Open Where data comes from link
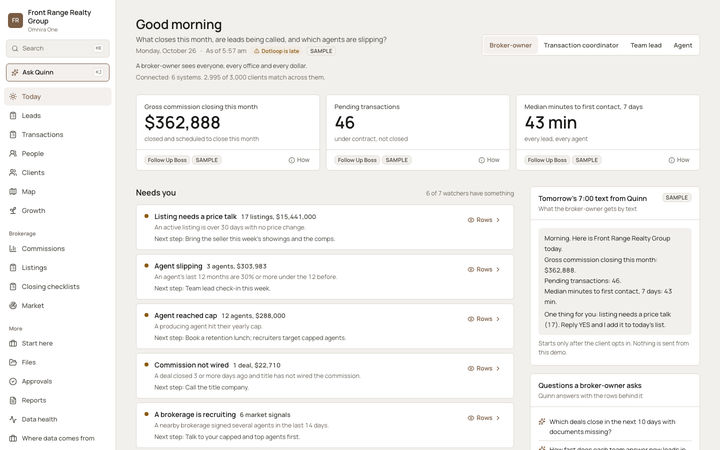720x450 pixels. coord(58,439)
